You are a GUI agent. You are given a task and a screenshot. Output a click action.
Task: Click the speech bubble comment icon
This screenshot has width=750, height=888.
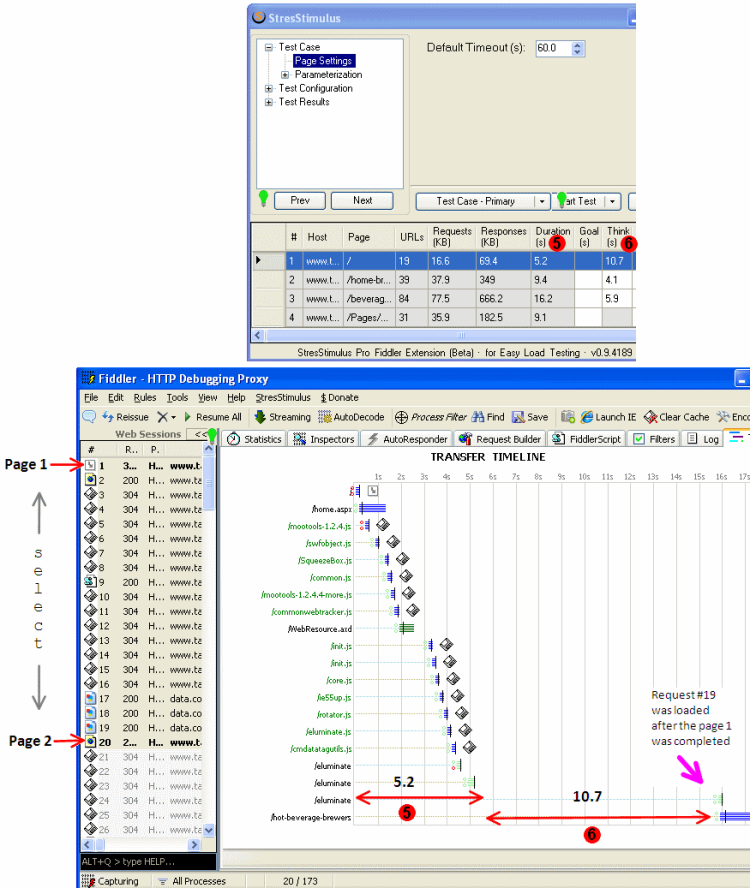click(x=89, y=417)
